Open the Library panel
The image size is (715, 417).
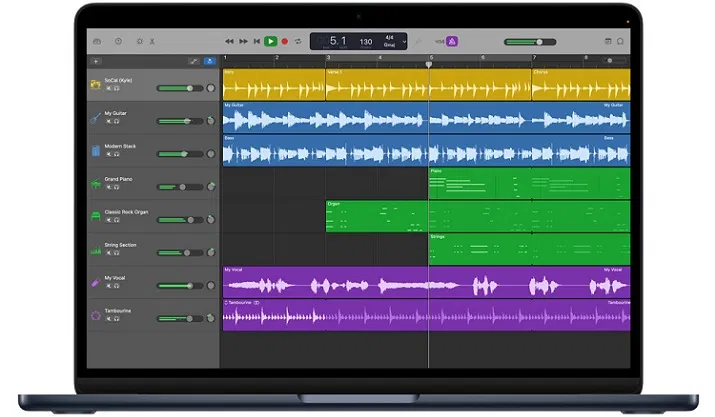pos(97,42)
